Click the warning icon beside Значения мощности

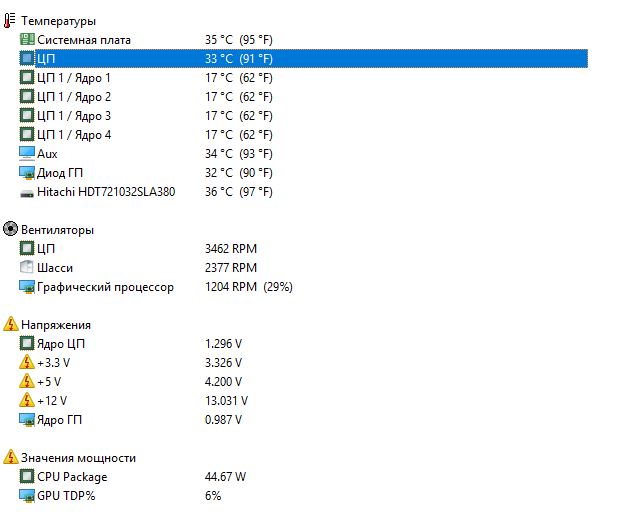pyautogui.click(x=10, y=458)
